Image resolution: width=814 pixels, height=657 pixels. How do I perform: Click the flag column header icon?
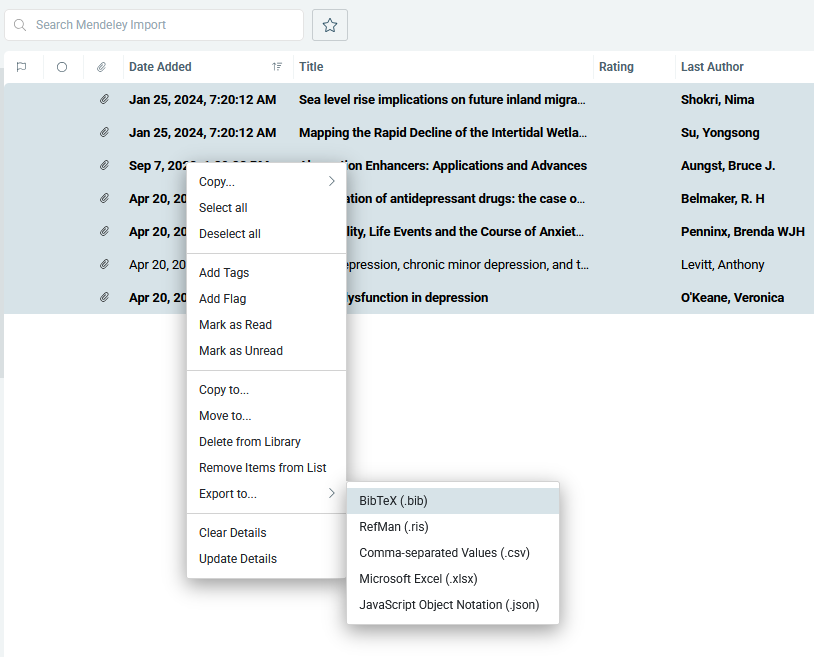click(21, 67)
